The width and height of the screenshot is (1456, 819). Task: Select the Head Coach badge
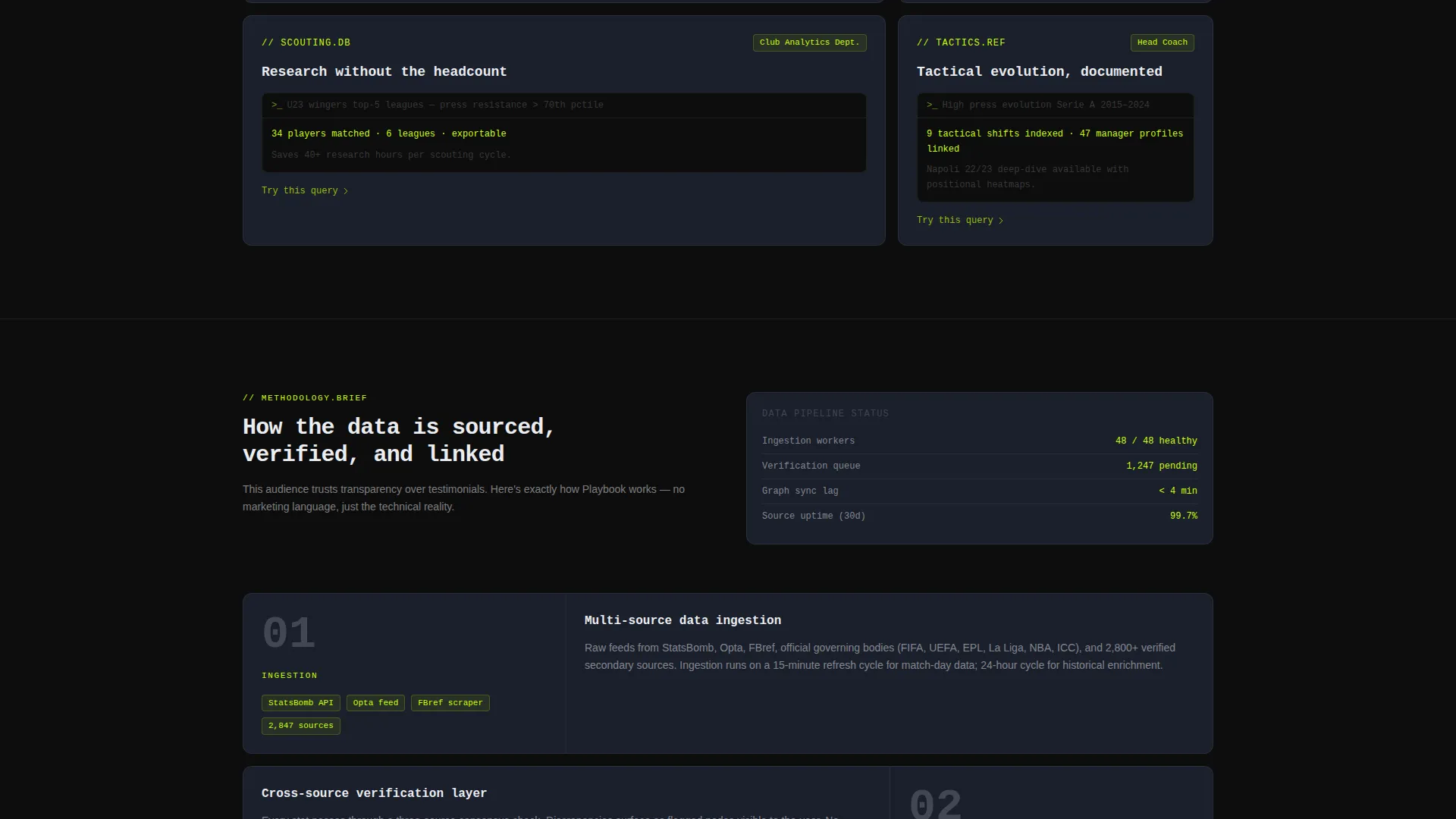tap(1162, 42)
